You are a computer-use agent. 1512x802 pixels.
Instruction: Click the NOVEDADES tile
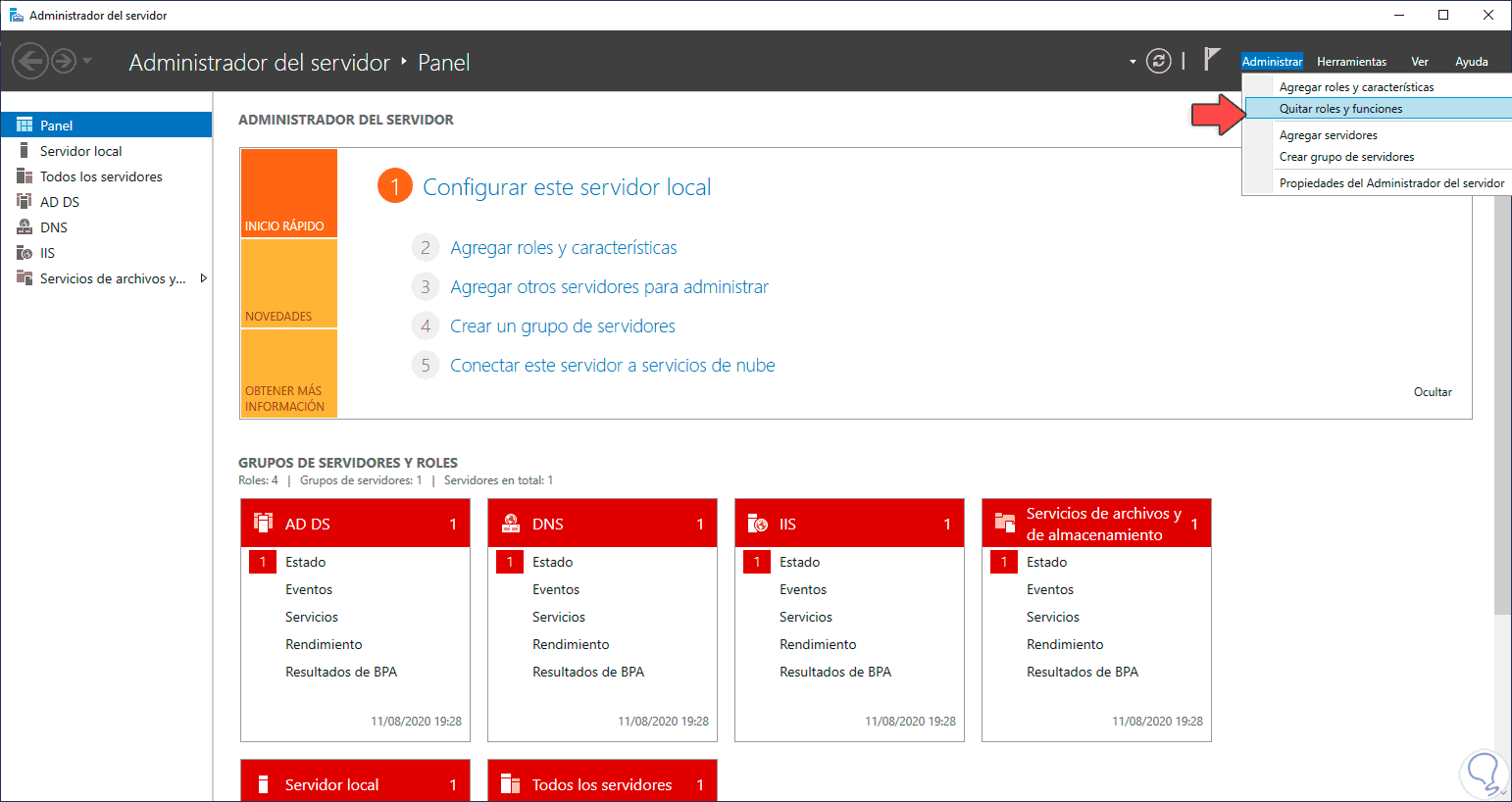(289, 283)
